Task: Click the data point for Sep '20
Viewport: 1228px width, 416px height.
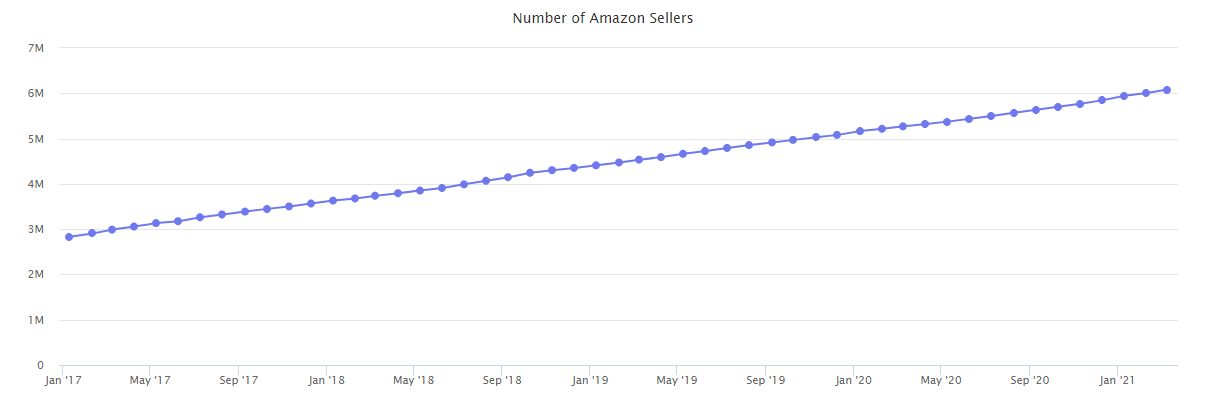Action: point(1036,110)
